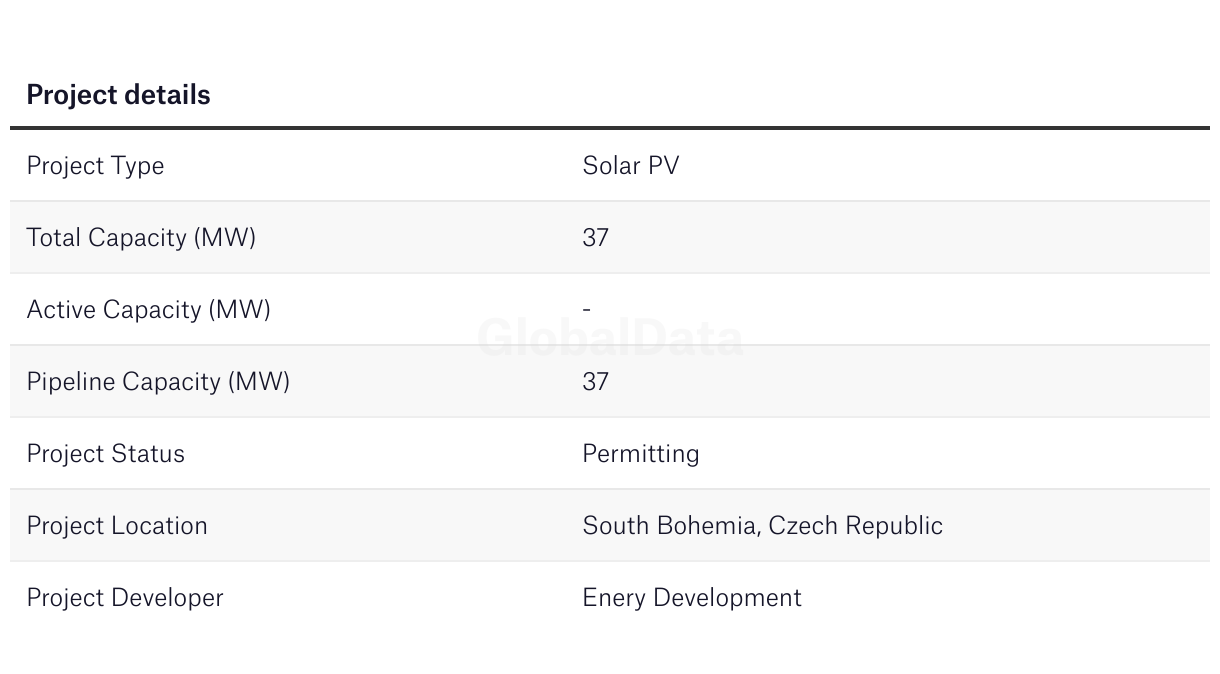
Task: Click the Project Developer label
Action: pyautogui.click(x=125, y=598)
